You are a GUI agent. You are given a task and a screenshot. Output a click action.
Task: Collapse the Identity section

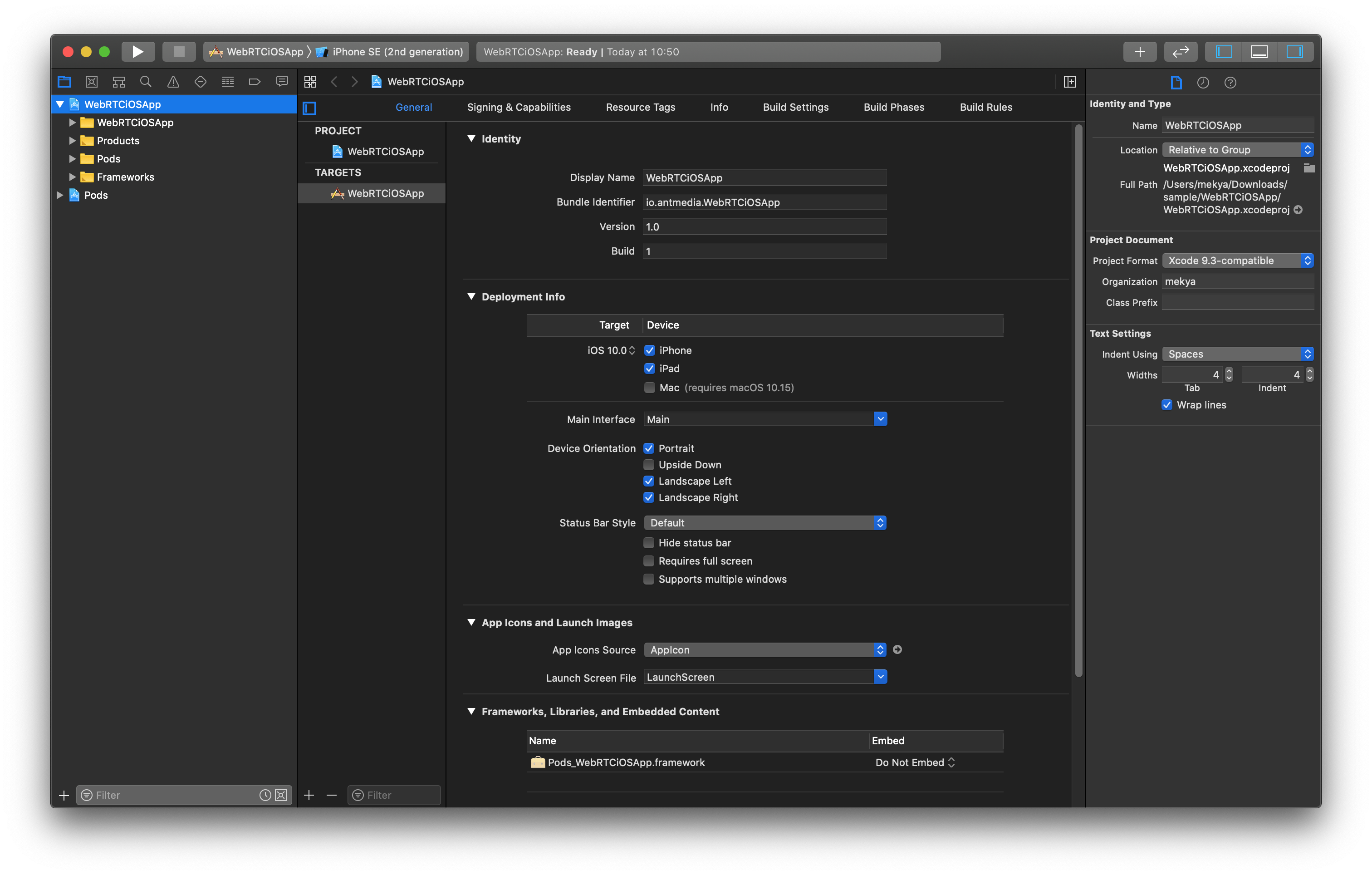click(x=471, y=138)
